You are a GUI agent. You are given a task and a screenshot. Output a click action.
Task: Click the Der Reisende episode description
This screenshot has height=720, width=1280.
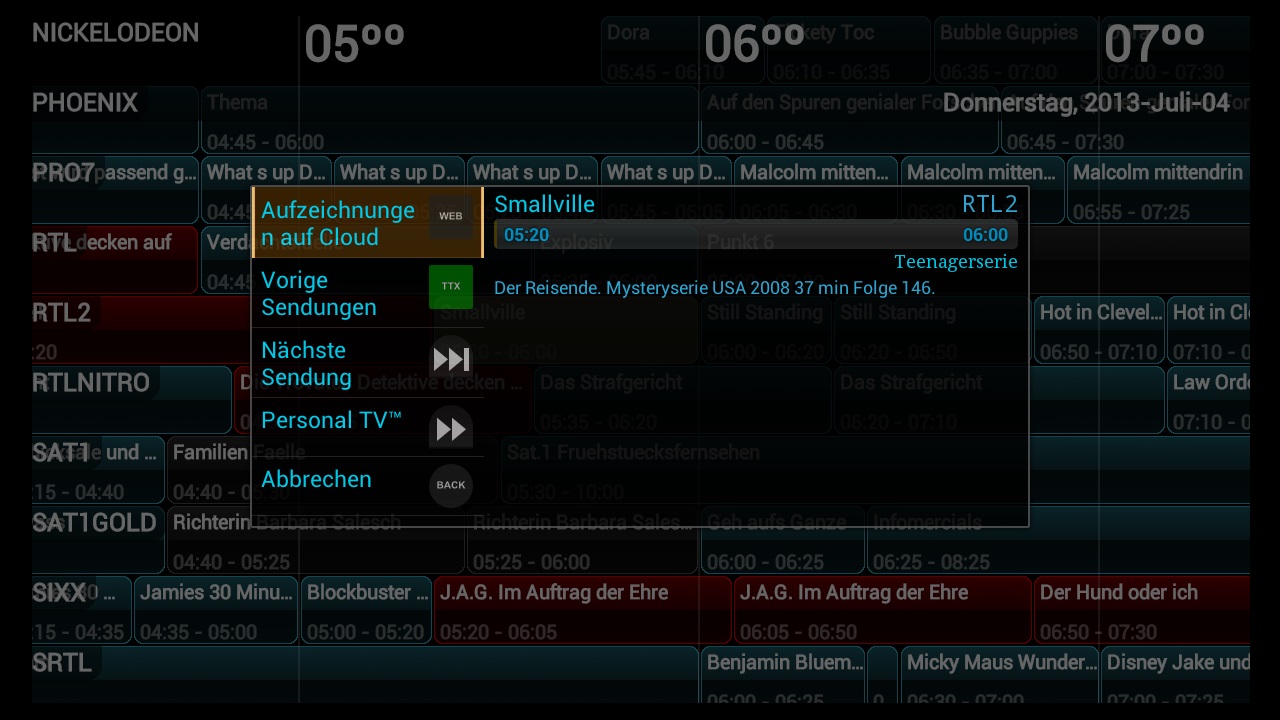(x=714, y=288)
